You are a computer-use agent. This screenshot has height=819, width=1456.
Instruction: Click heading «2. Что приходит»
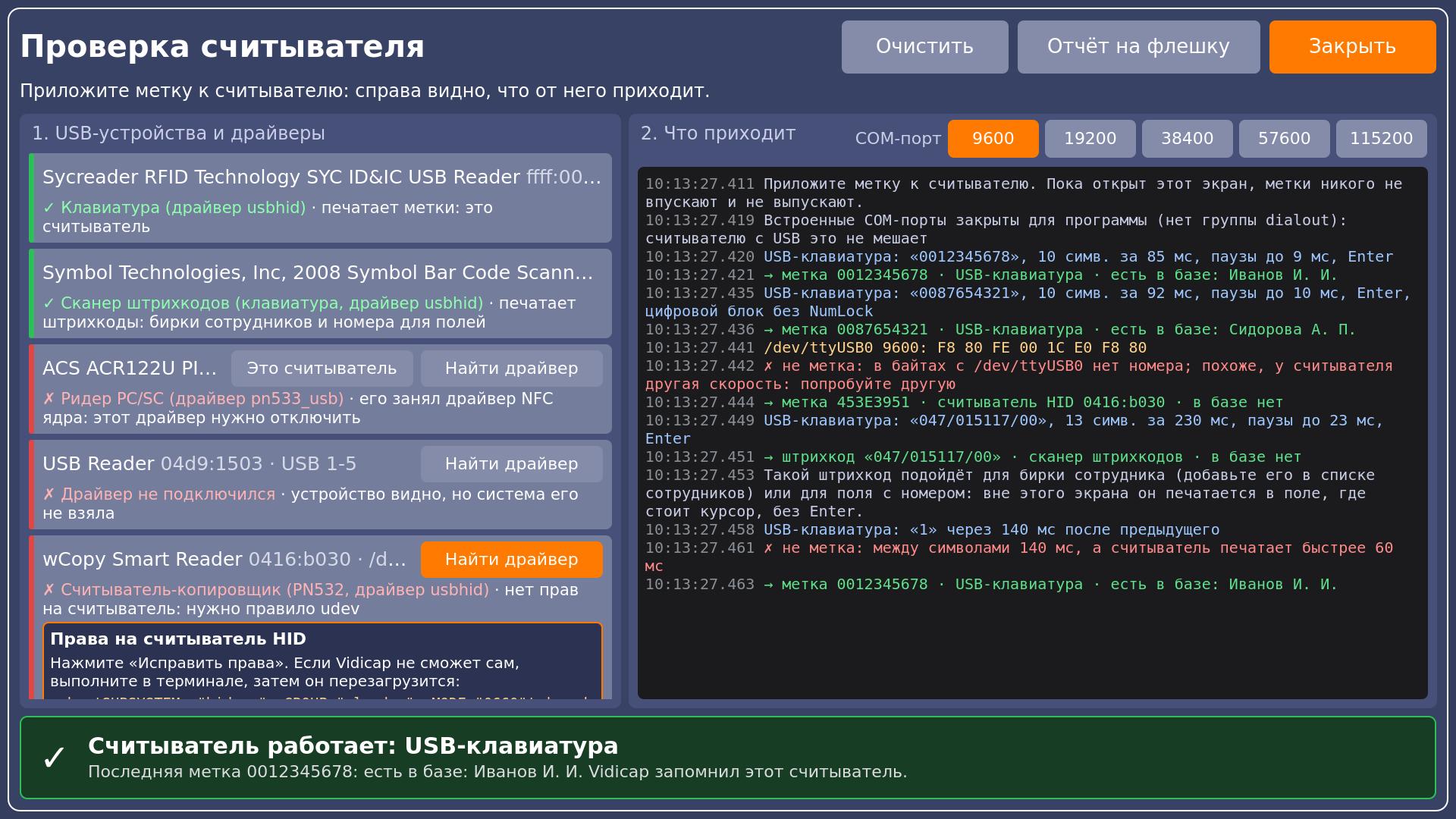[x=718, y=133]
